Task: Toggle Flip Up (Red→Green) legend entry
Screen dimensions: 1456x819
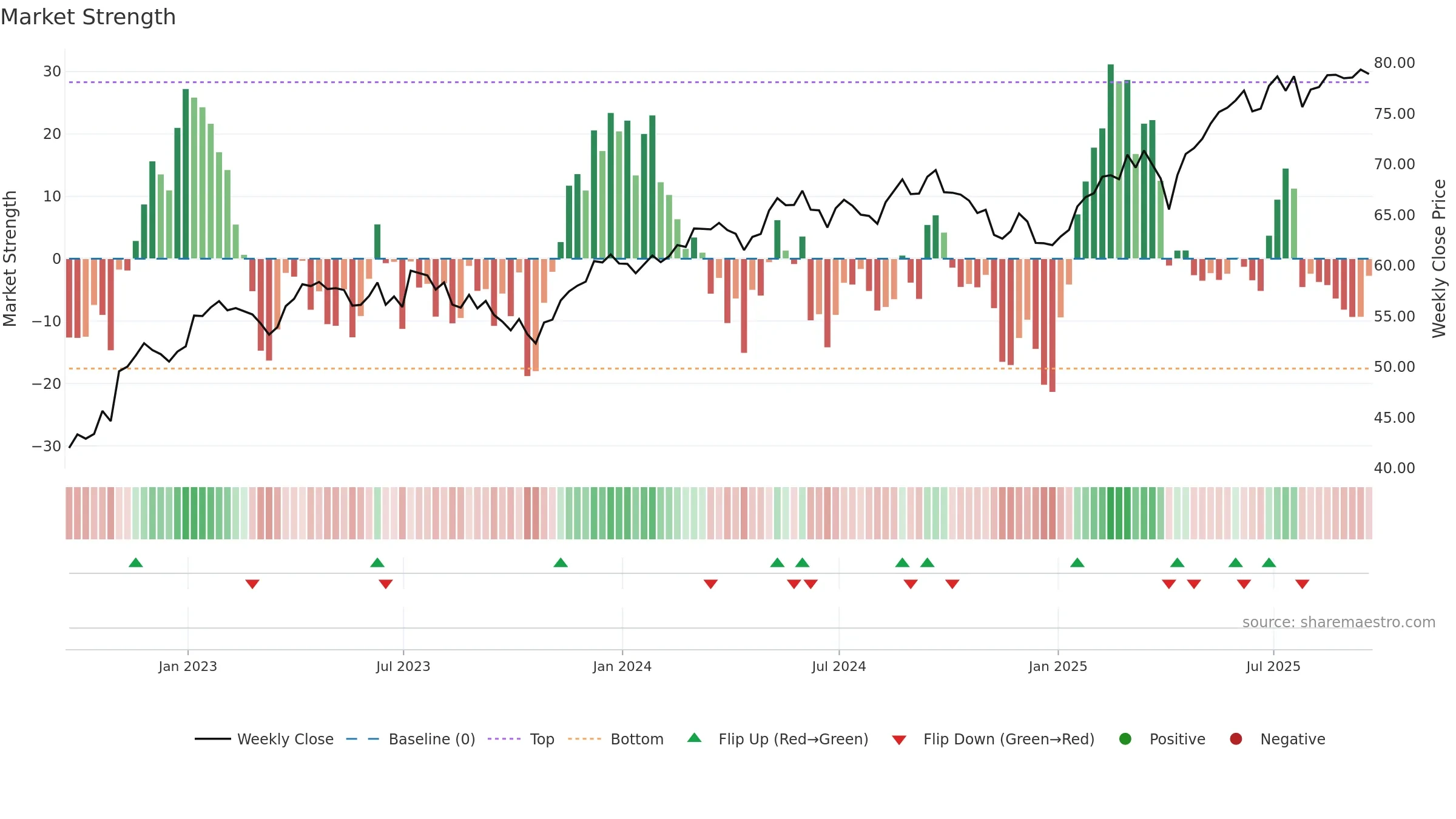Action: [778, 739]
